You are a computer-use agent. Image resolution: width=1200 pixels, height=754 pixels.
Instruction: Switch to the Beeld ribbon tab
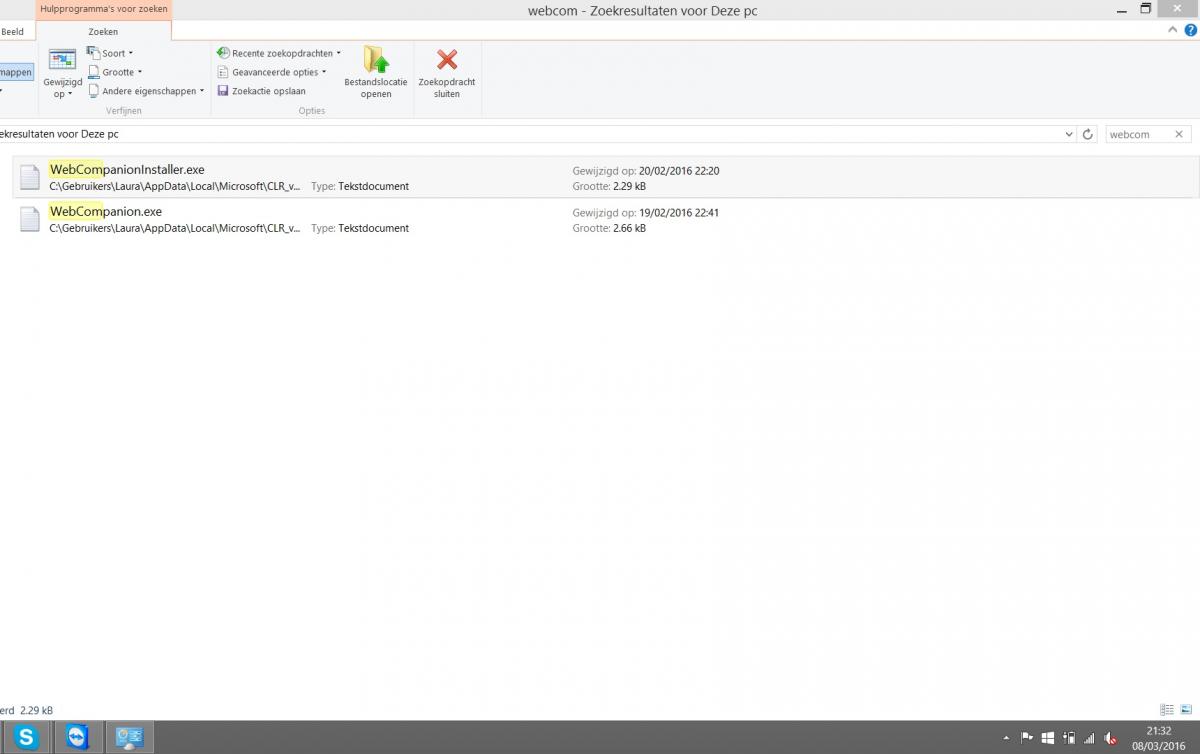pyautogui.click(x=12, y=32)
